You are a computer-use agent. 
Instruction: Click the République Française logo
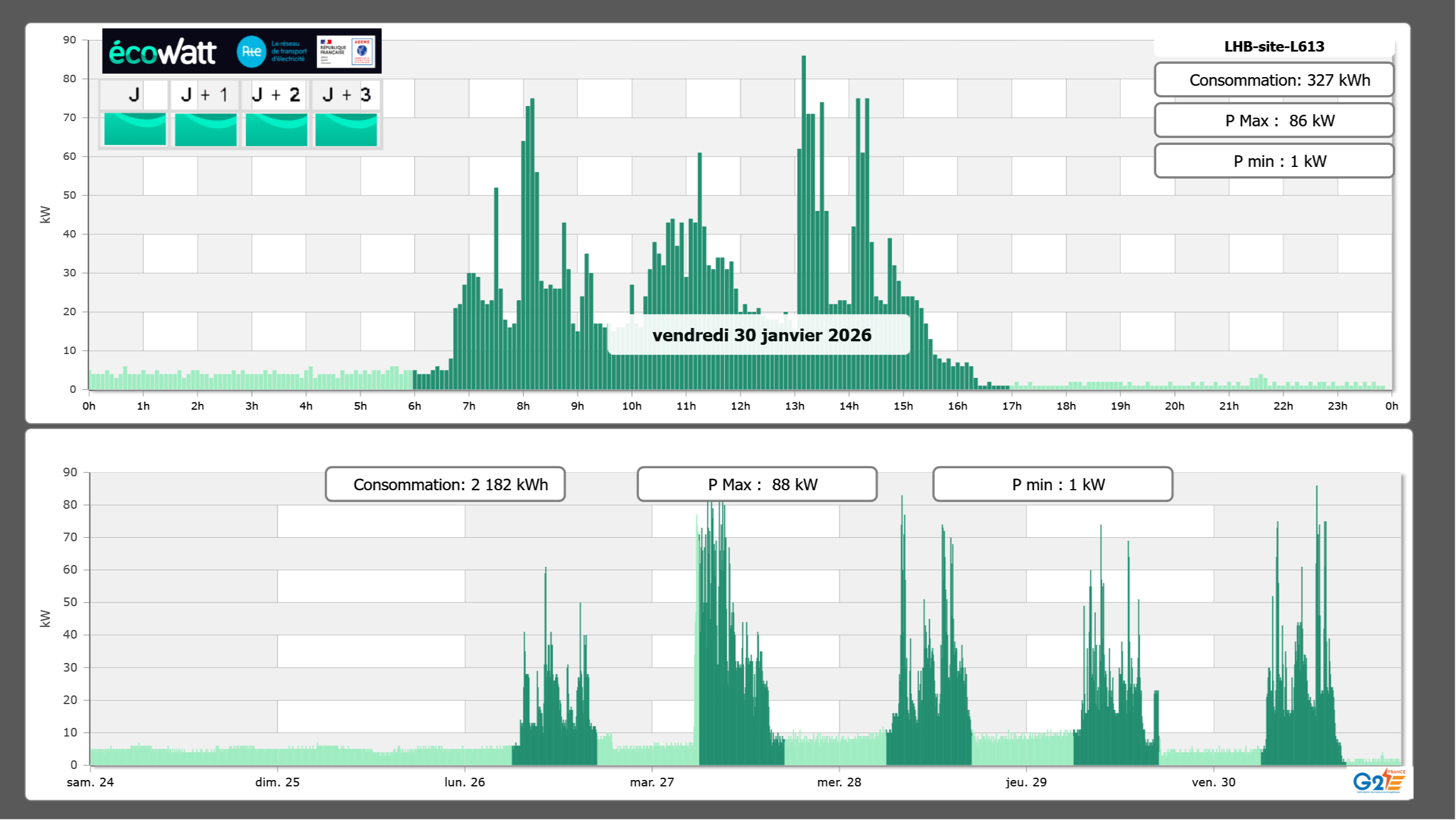[333, 52]
